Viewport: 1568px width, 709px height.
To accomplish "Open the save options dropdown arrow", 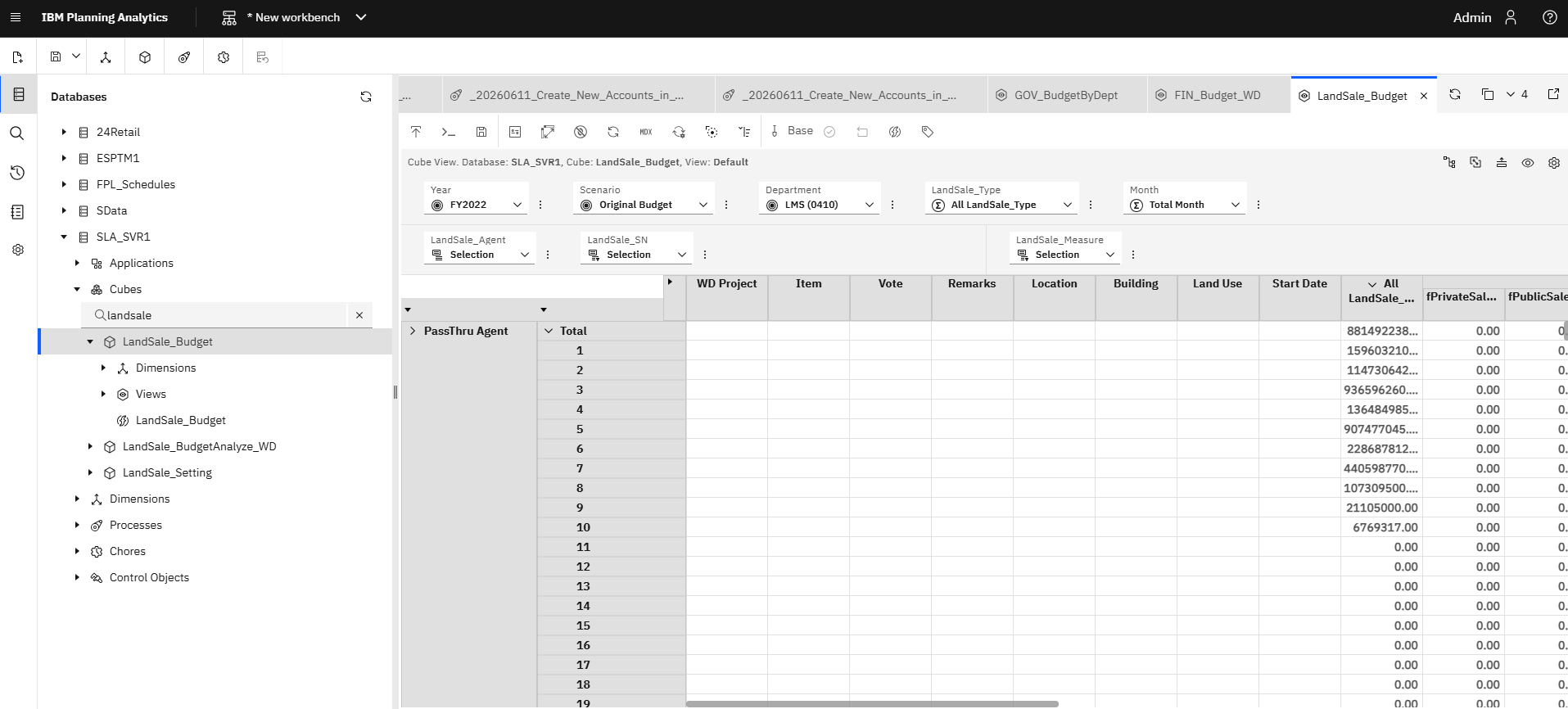I will [x=76, y=56].
